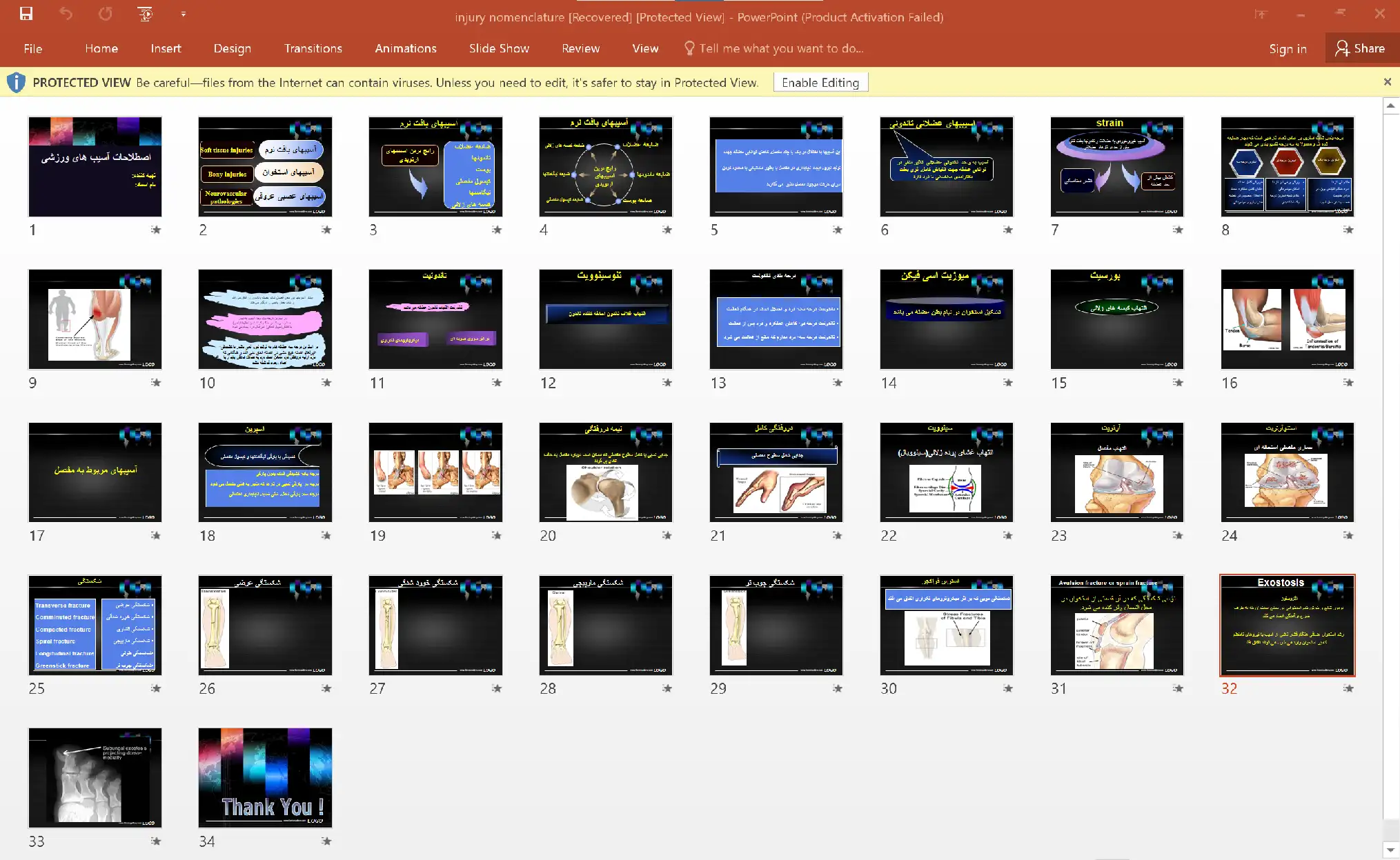Open the File menu tab
This screenshot has height=860, width=1400.
point(32,48)
